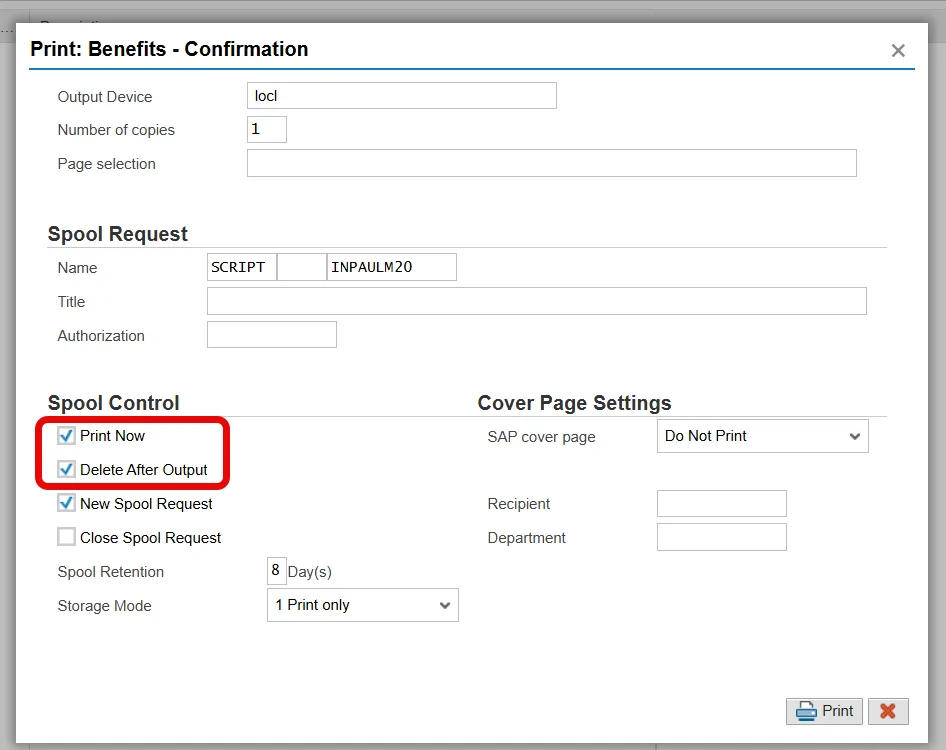
Task: Focus the Number of copies field
Action: tap(266, 130)
